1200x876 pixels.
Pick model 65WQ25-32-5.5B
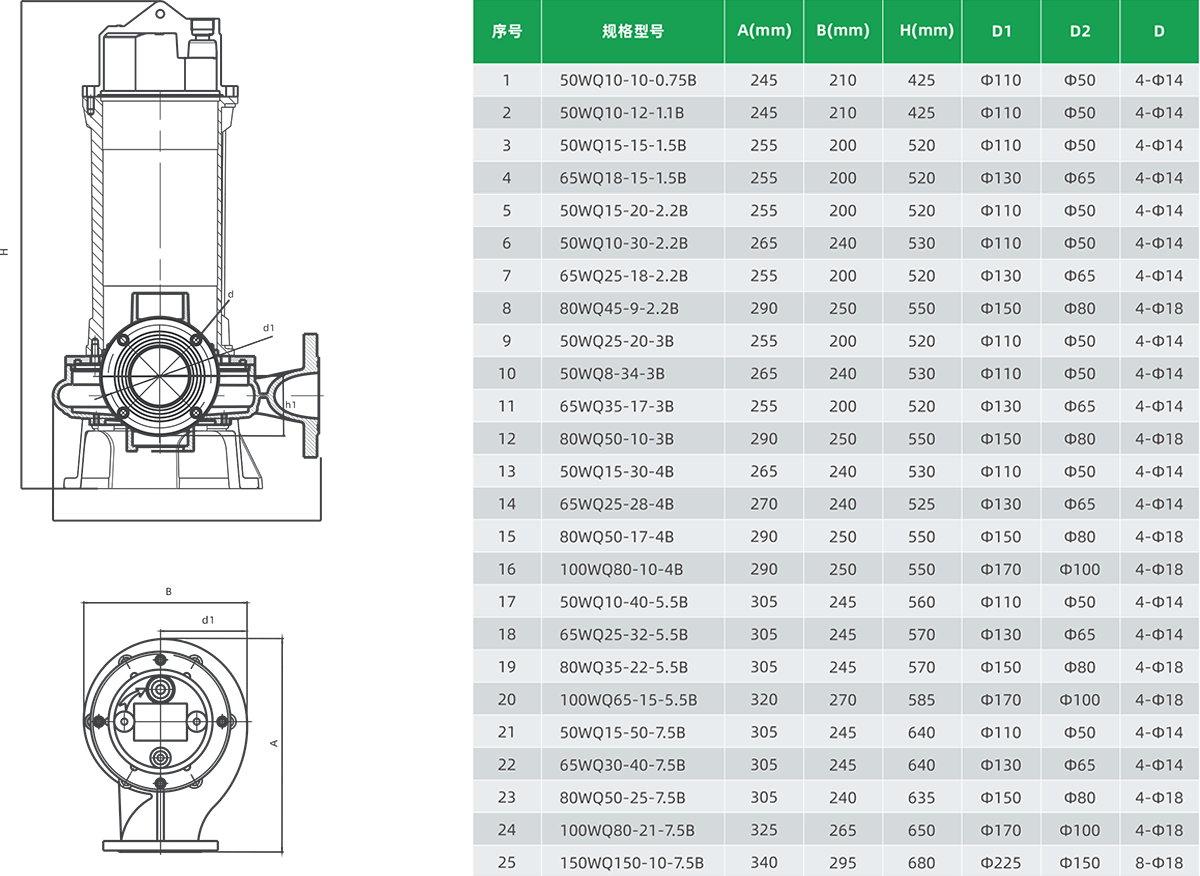(624, 635)
